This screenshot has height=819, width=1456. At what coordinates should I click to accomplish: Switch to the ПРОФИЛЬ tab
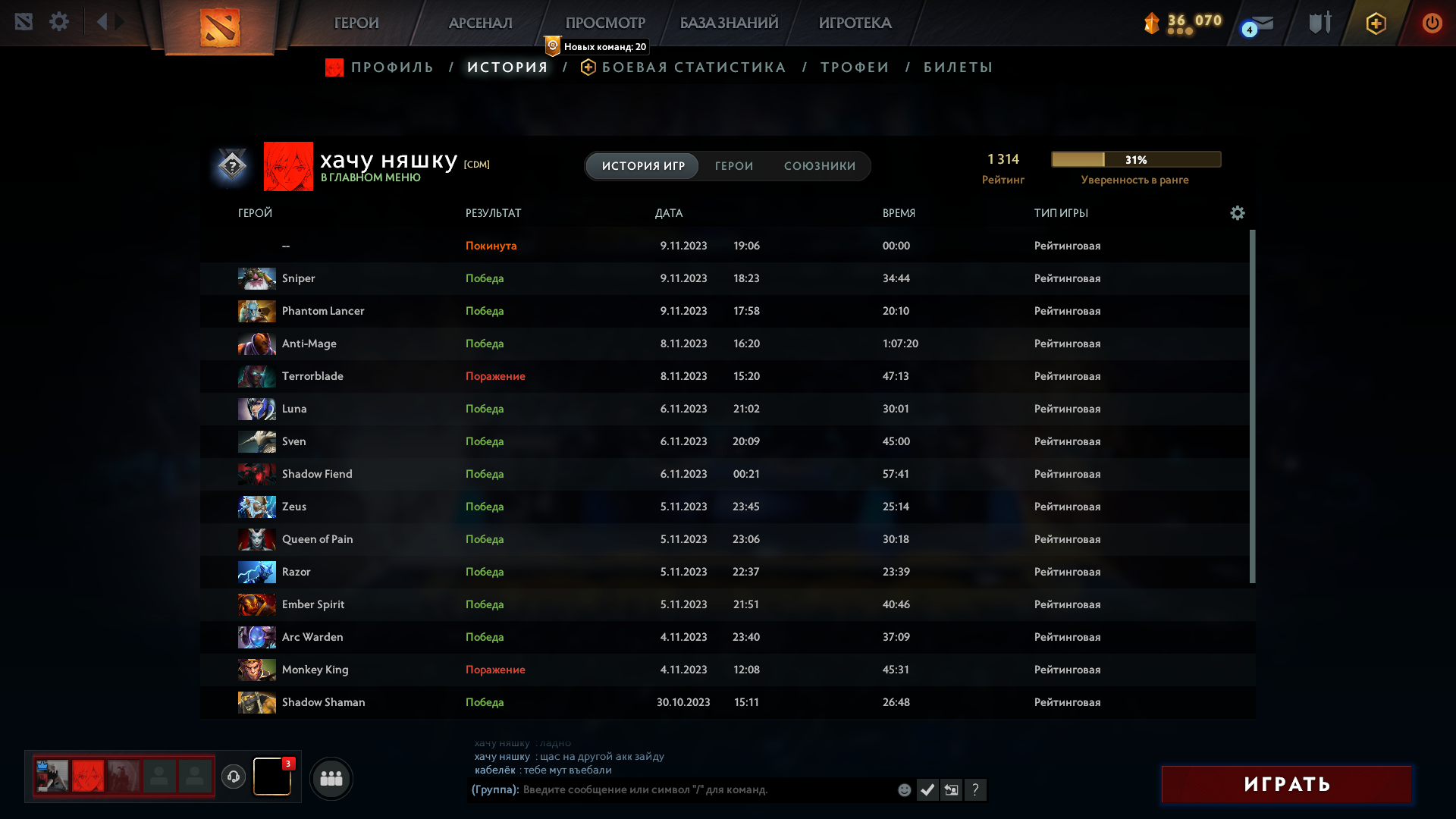click(x=392, y=67)
